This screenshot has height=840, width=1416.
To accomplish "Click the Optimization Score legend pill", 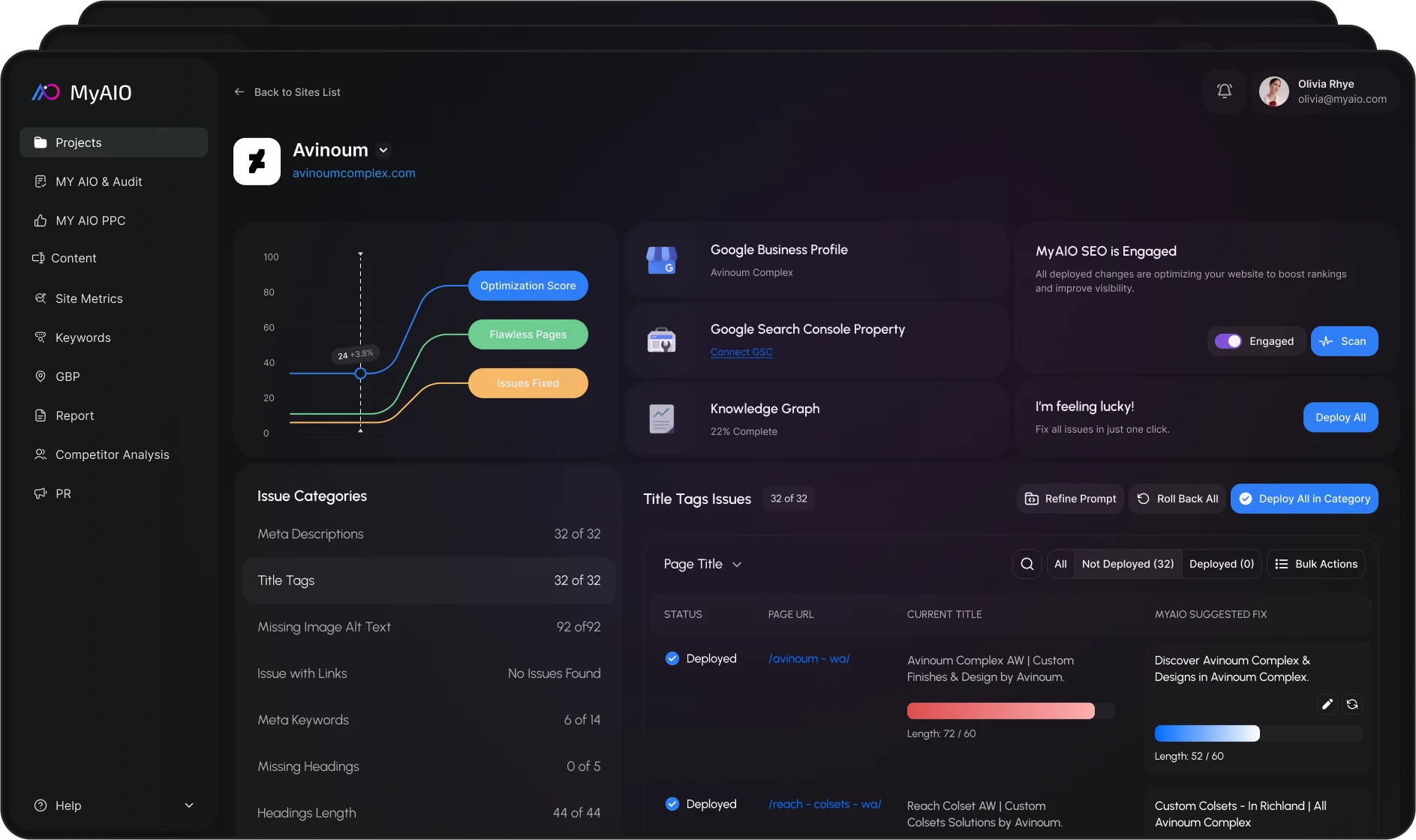I will (528, 286).
